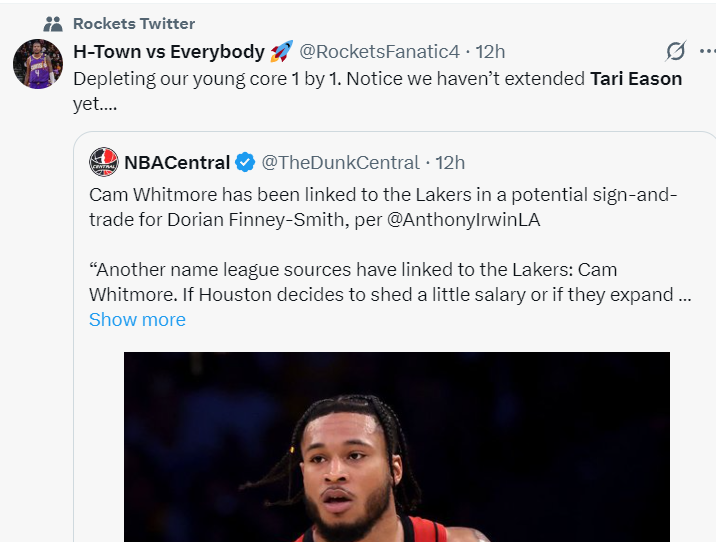The image size is (716, 542).
Task: Click NBACentral's blue verified badge
Action: [x=245, y=162]
